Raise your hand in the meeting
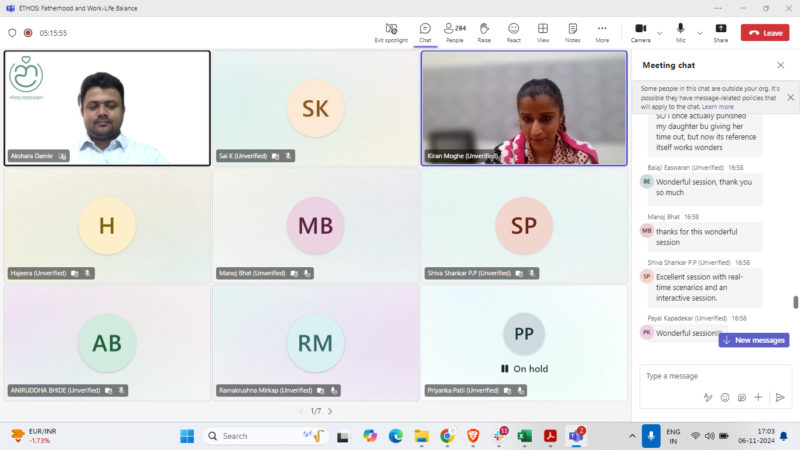This screenshot has height=450, width=800. tap(484, 32)
